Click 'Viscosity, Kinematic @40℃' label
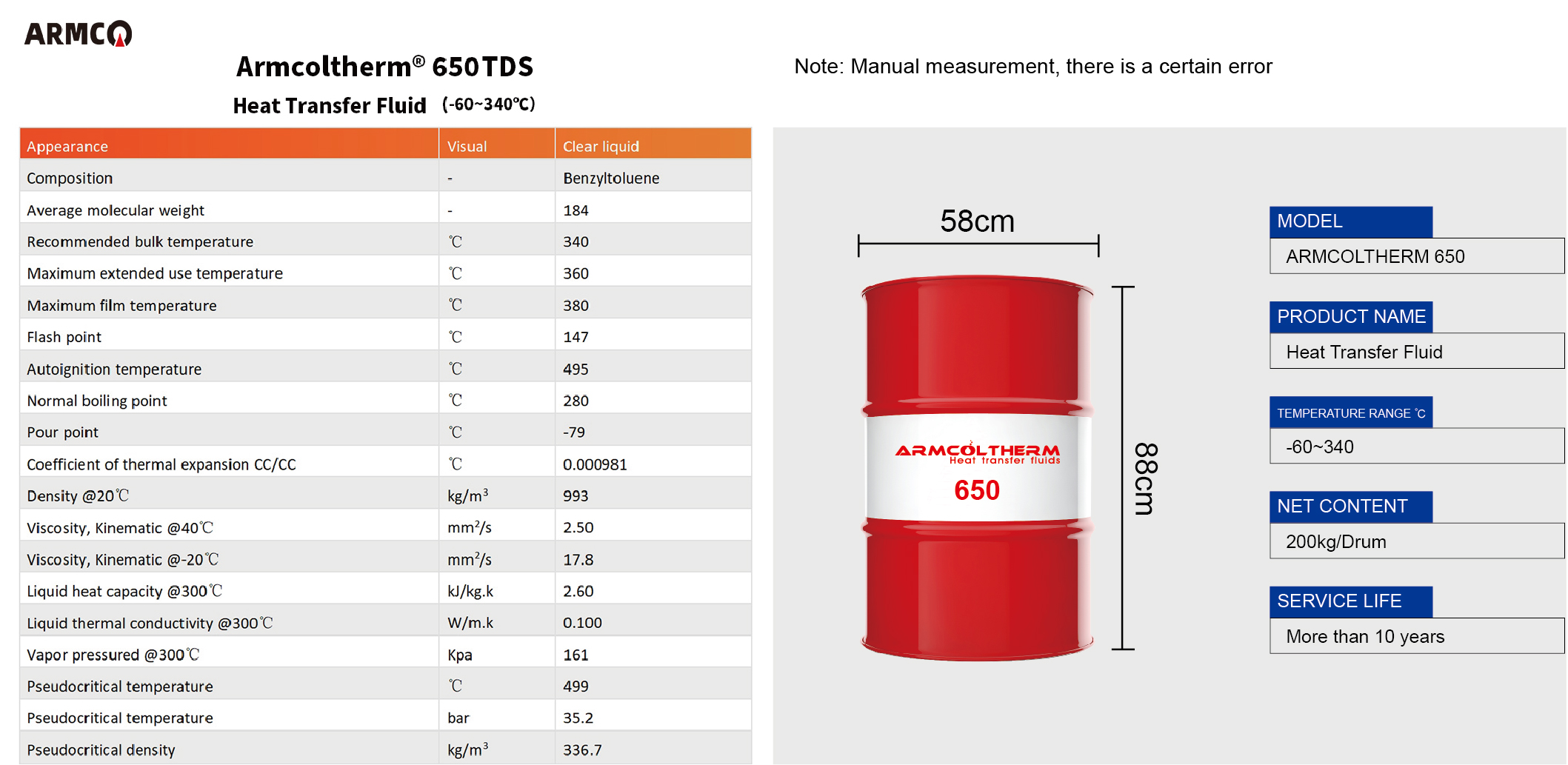Screen dimensions: 1568x765 coord(120,528)
